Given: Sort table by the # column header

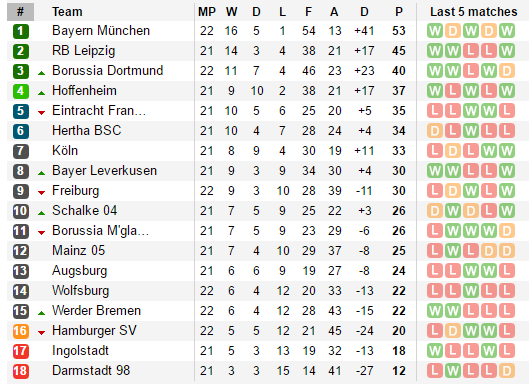Looking at the screenshot, I should coord(20,12).
